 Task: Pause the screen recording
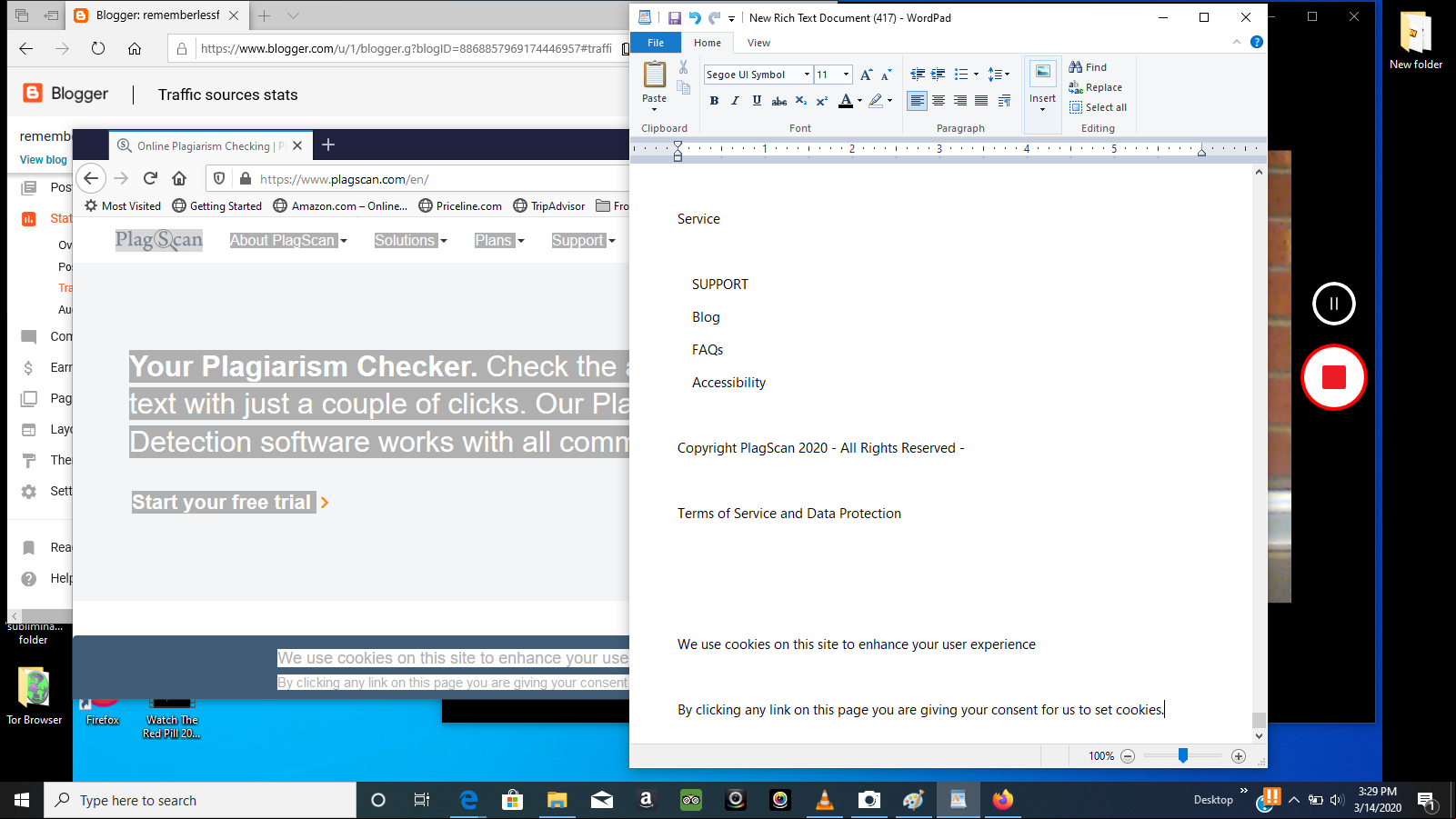tap(1334, 304)
